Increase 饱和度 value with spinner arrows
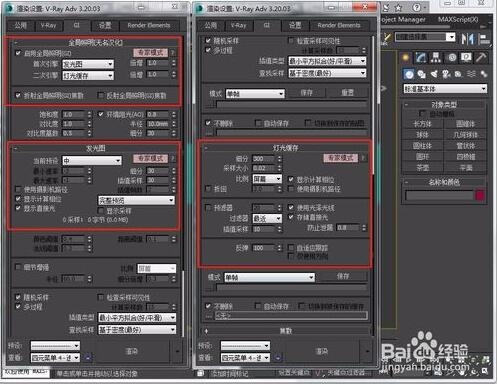 point(89,112)
